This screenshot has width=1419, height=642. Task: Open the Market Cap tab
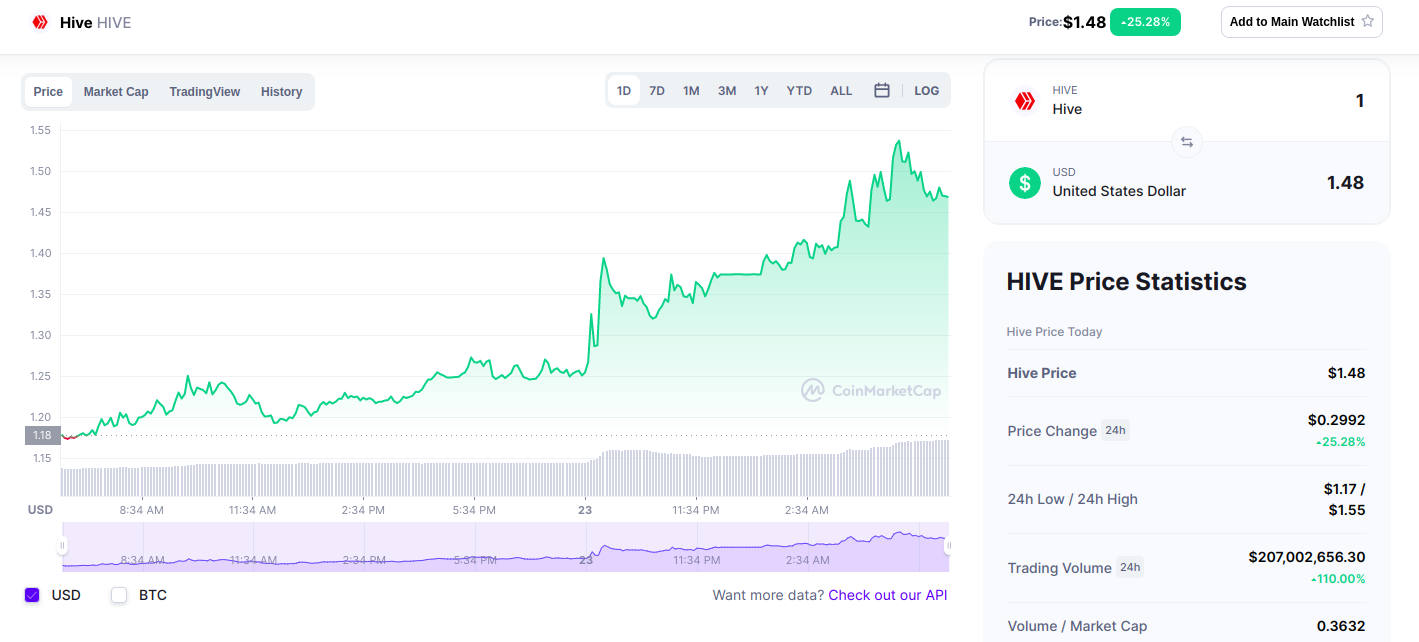coord(116,92)
